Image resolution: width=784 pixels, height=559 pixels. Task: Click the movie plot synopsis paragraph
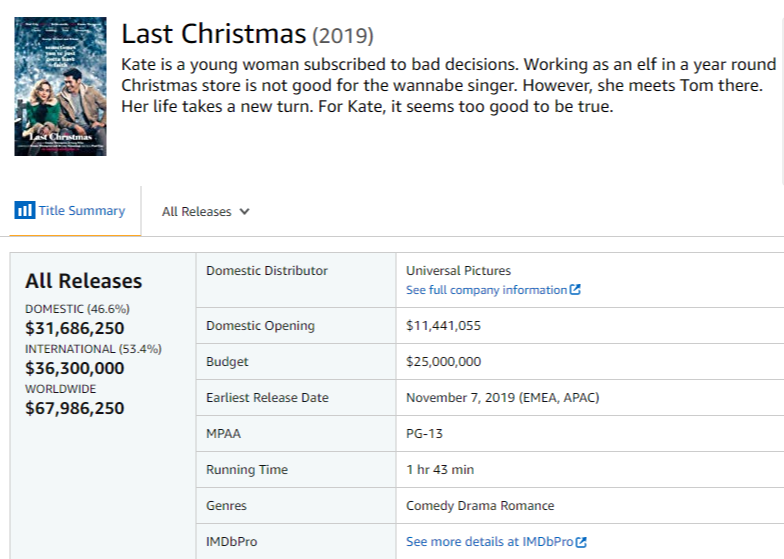pos(448,86)
